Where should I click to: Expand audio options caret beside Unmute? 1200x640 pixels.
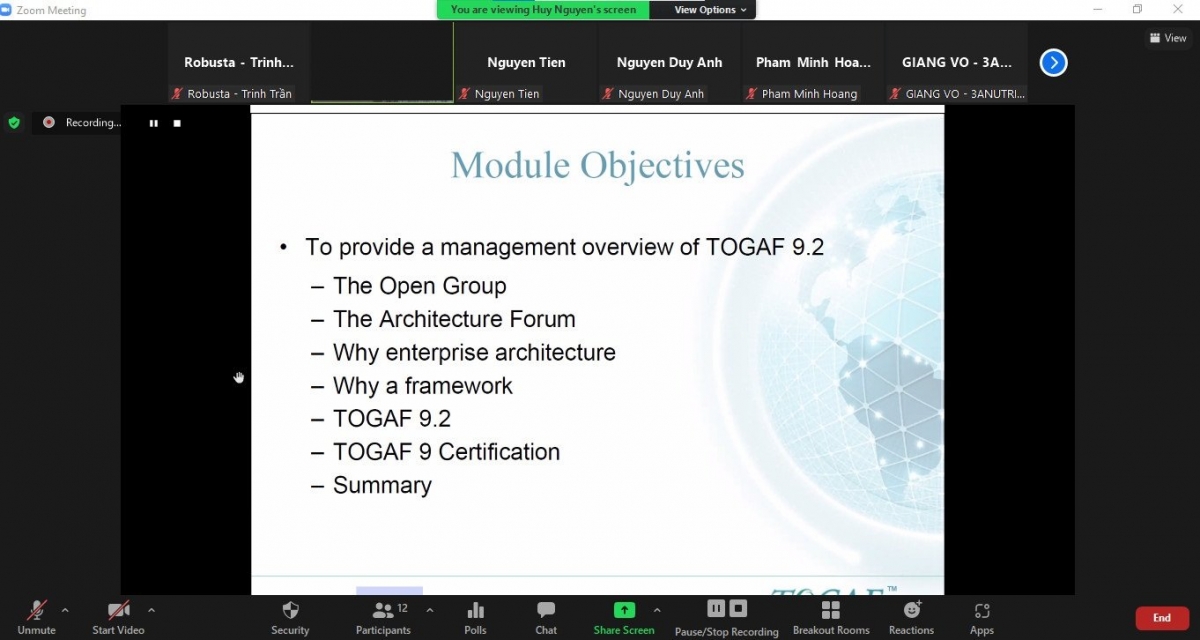point(65,609)
